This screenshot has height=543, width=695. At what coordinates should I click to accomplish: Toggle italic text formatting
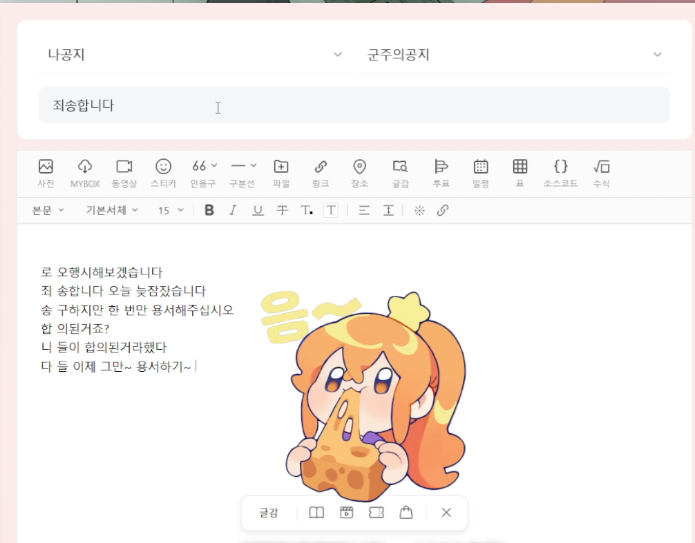pyautogui.click(x=233, y=210)
